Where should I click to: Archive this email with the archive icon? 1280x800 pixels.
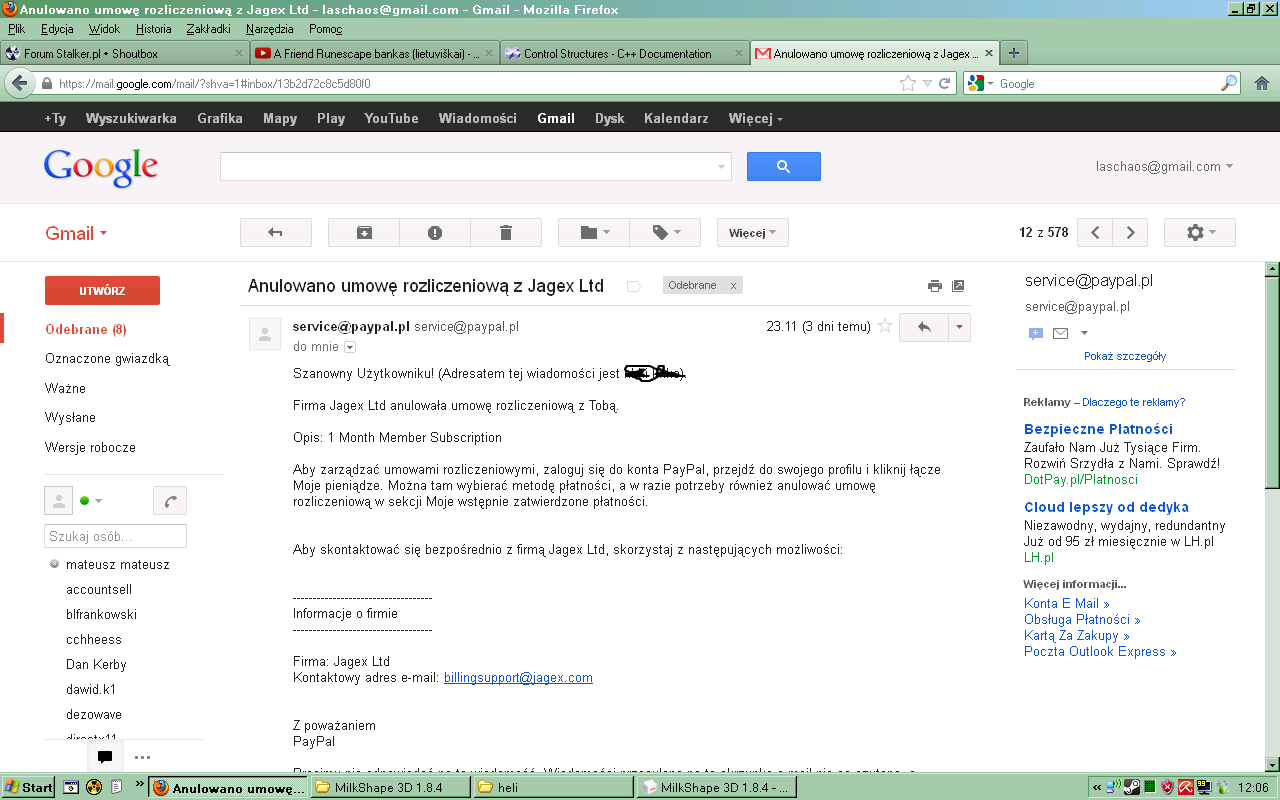[x=364, y=233]
